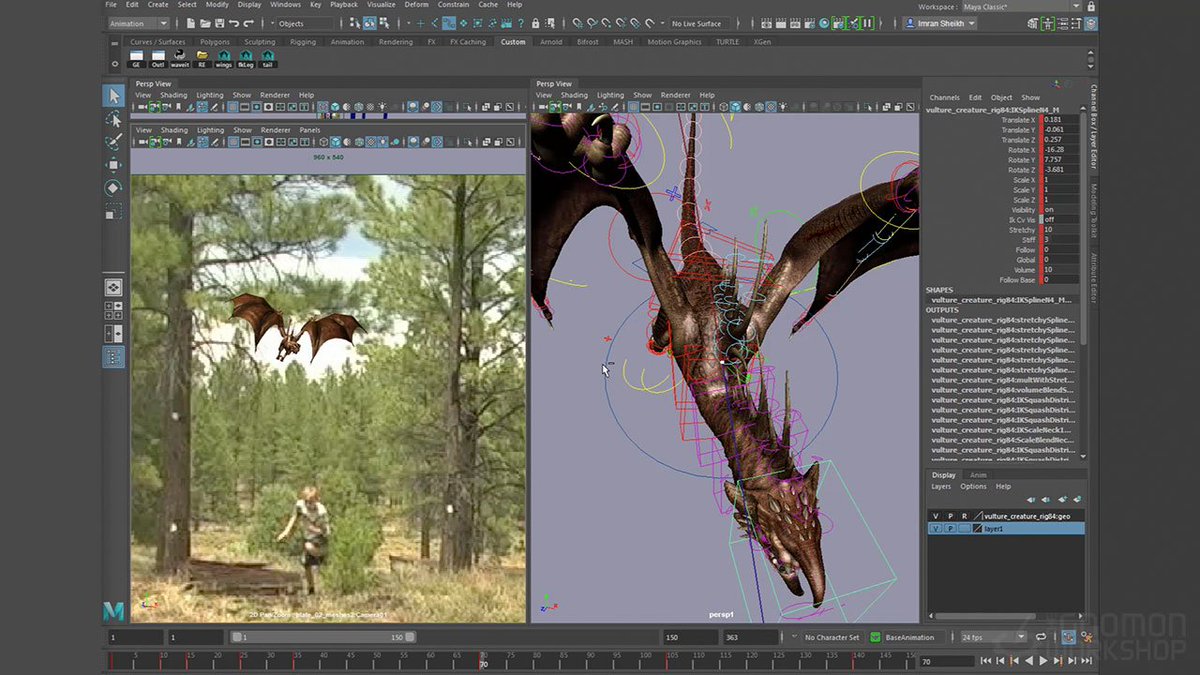Toggle loop playback mode button
The height and width of the screenshot is (675, 1200).
[x=1041, y=637]
